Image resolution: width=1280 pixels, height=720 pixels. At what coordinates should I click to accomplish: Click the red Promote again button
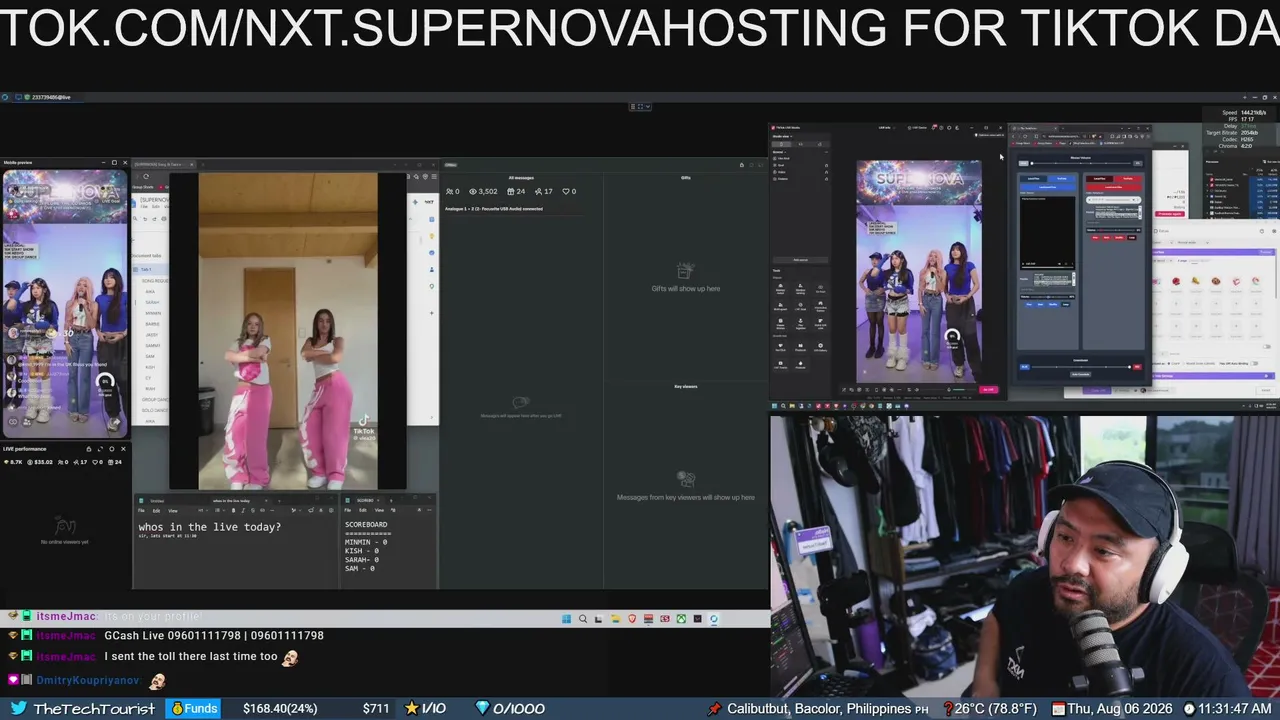tap(1169, 214)
